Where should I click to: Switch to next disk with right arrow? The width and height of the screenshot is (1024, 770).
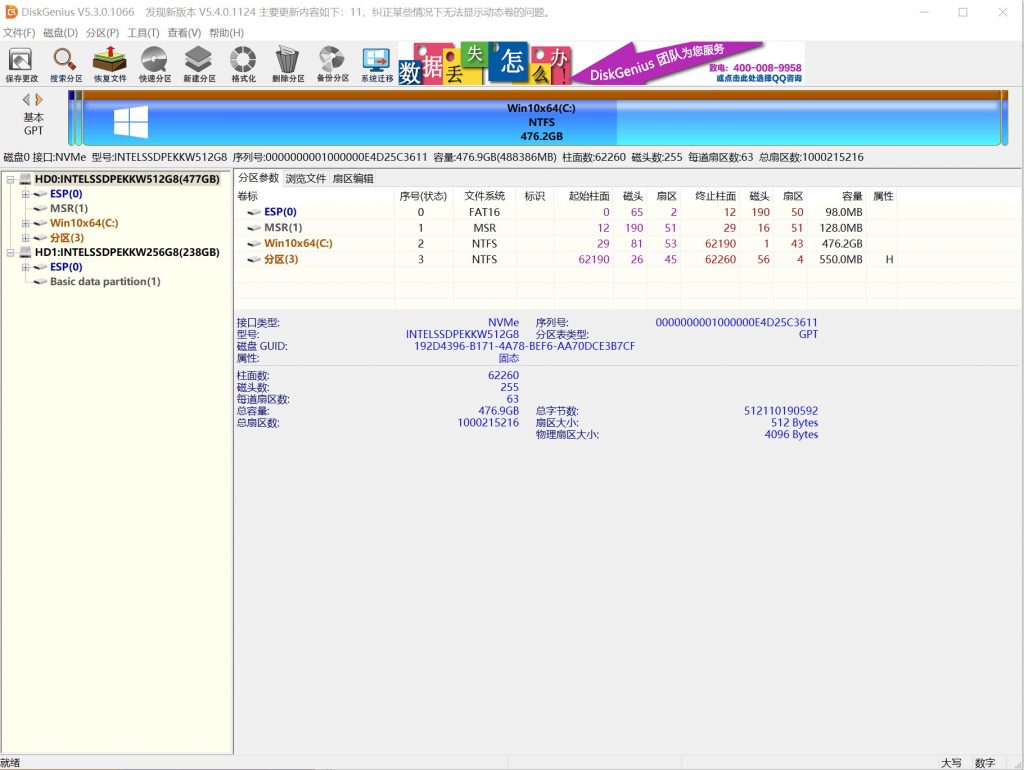(x=40, y=100)
